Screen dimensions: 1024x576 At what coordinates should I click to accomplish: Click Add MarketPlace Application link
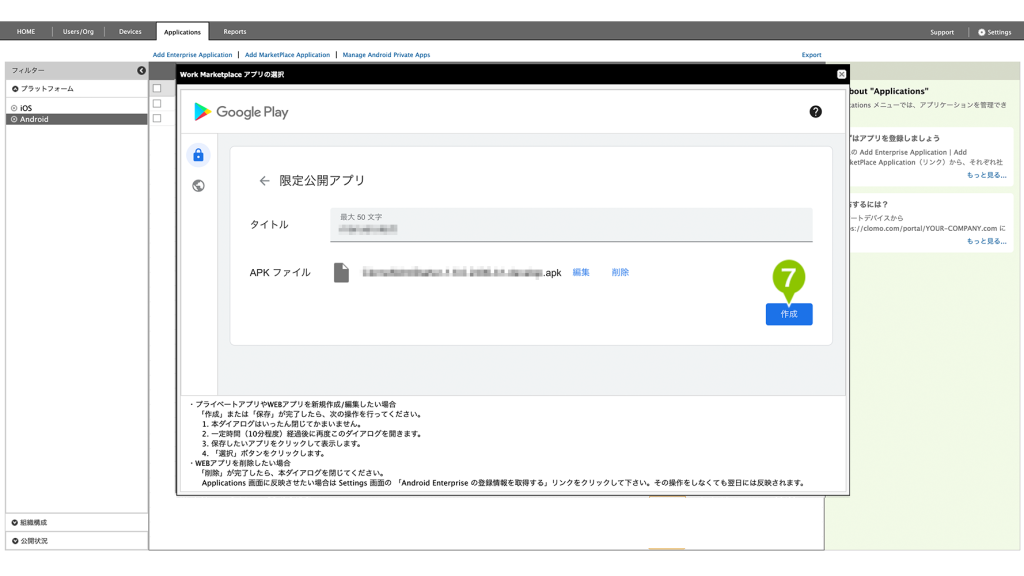[x=287, y=55]
